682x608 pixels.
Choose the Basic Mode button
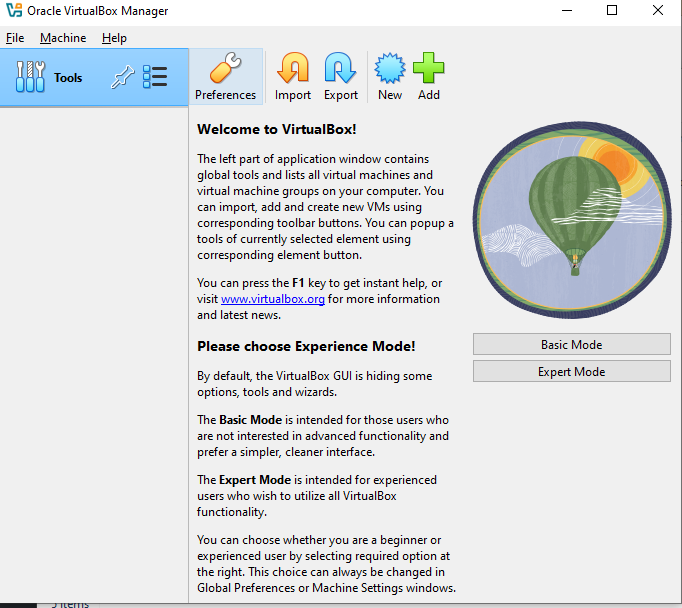(x=571, y=344)
